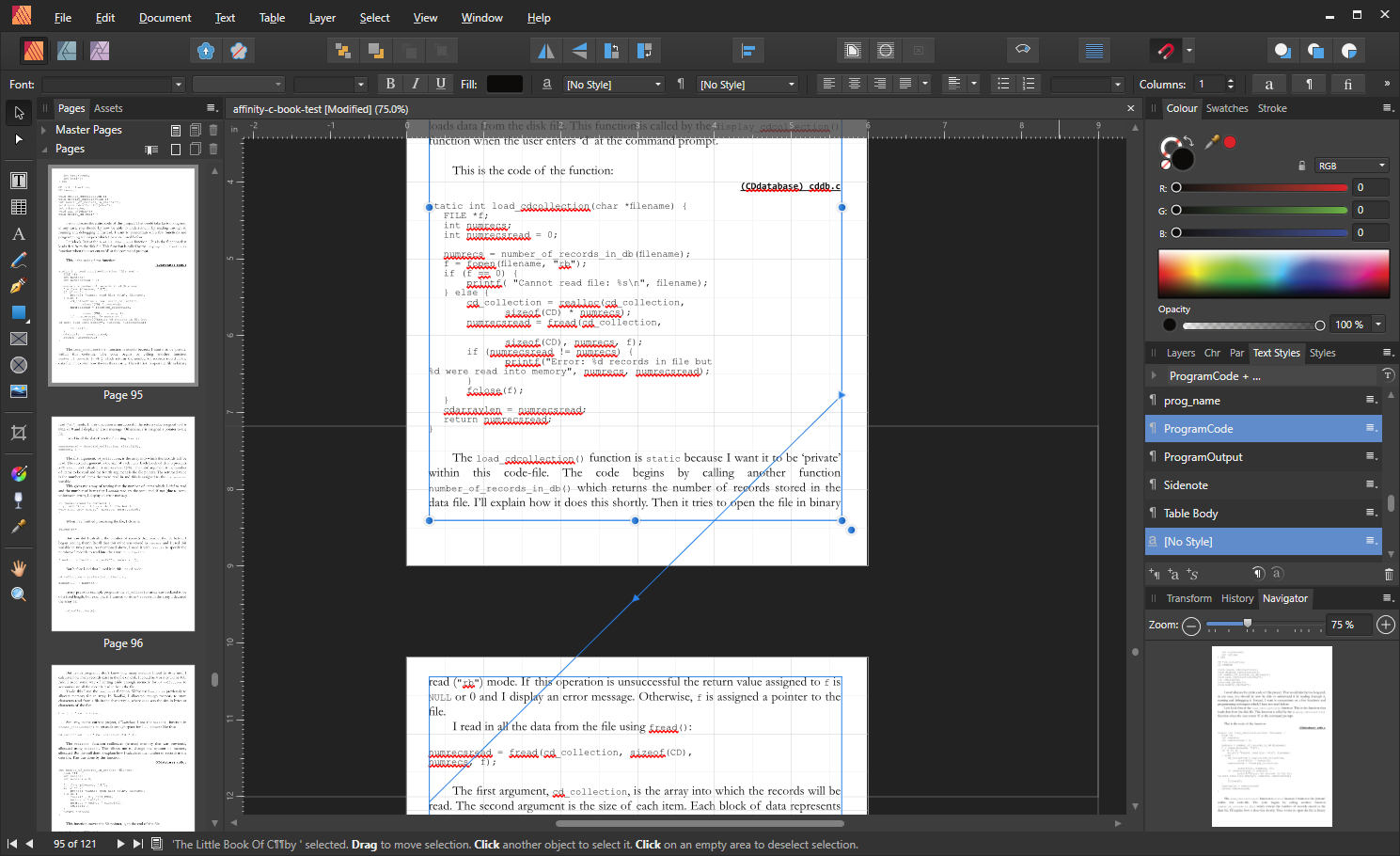Select the Rectangle shape tool
This screenshot has height=856, width=1400.
click(x=19, y=312)
